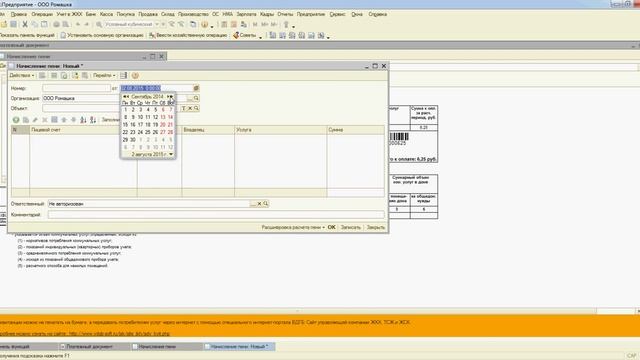Click the Советы icon in toolbar
The width and height of the screenshot is (640, 360).
click(236, 36)
